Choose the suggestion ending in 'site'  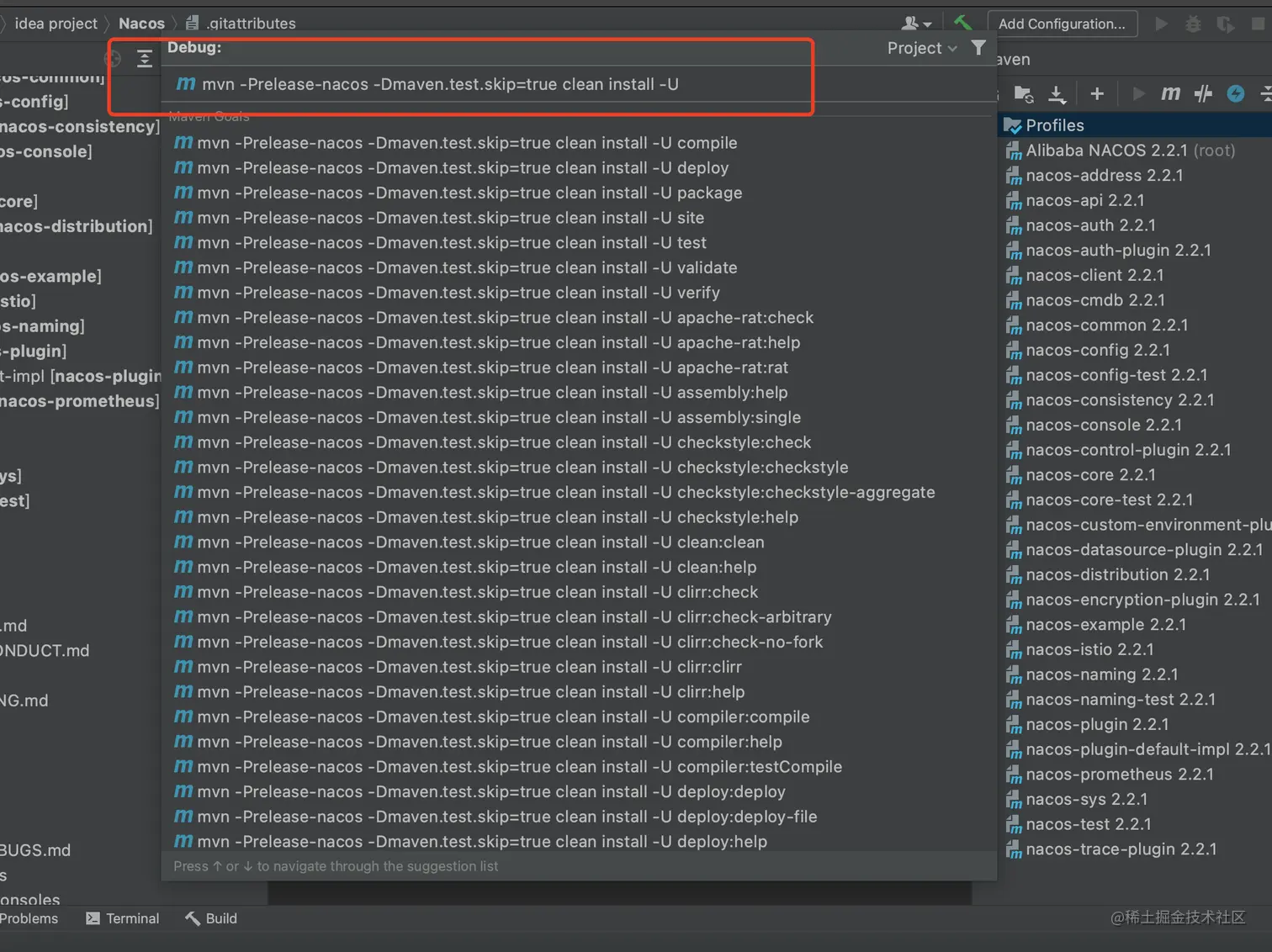click(579, 218)
